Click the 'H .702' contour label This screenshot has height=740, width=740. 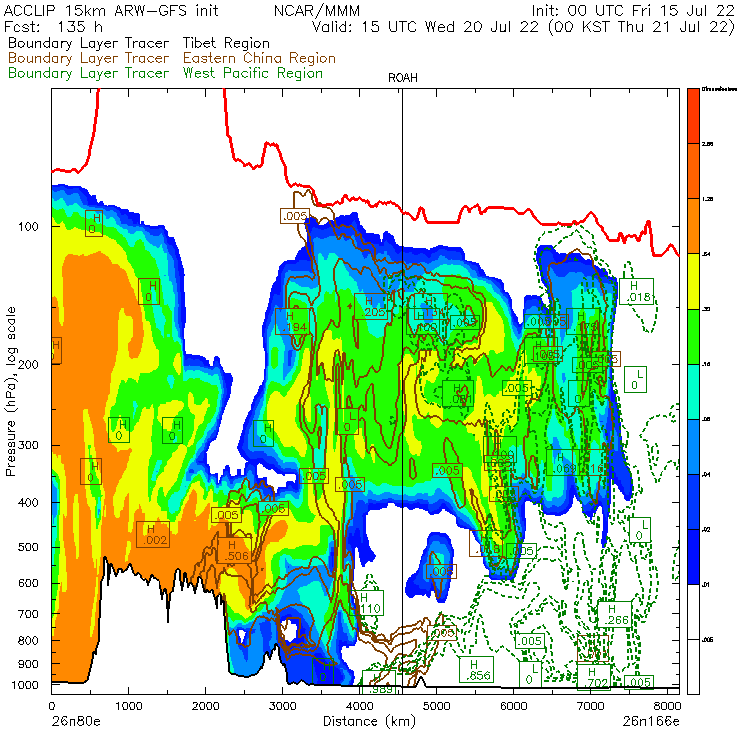click(x=593, y=677)
